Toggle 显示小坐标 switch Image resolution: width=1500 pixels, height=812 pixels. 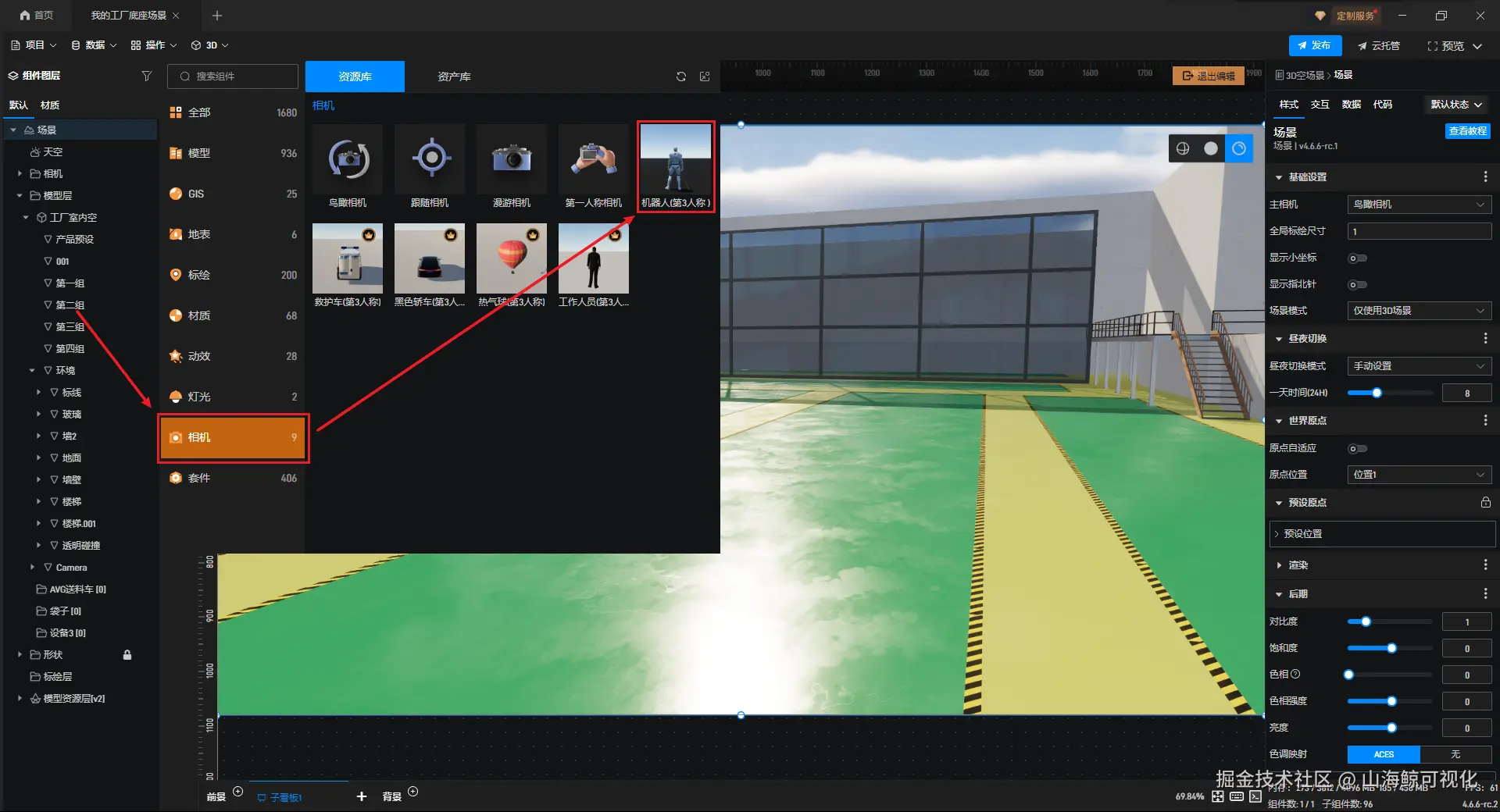[x=1358, y=258]
